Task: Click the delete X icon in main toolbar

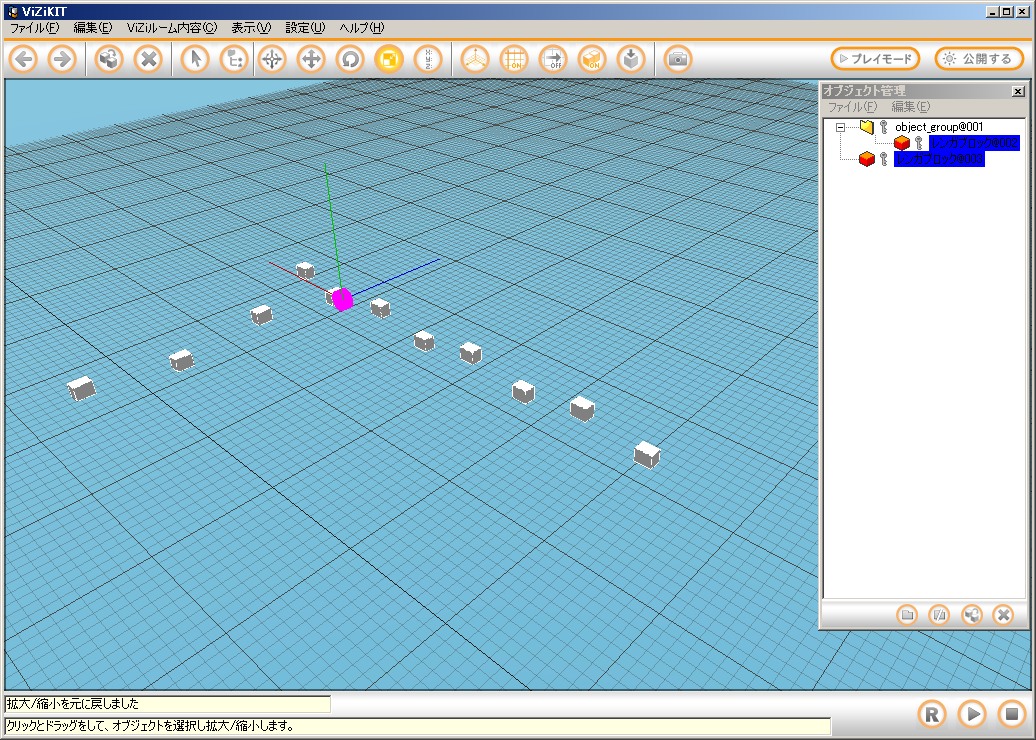Action: click(148, 59)
